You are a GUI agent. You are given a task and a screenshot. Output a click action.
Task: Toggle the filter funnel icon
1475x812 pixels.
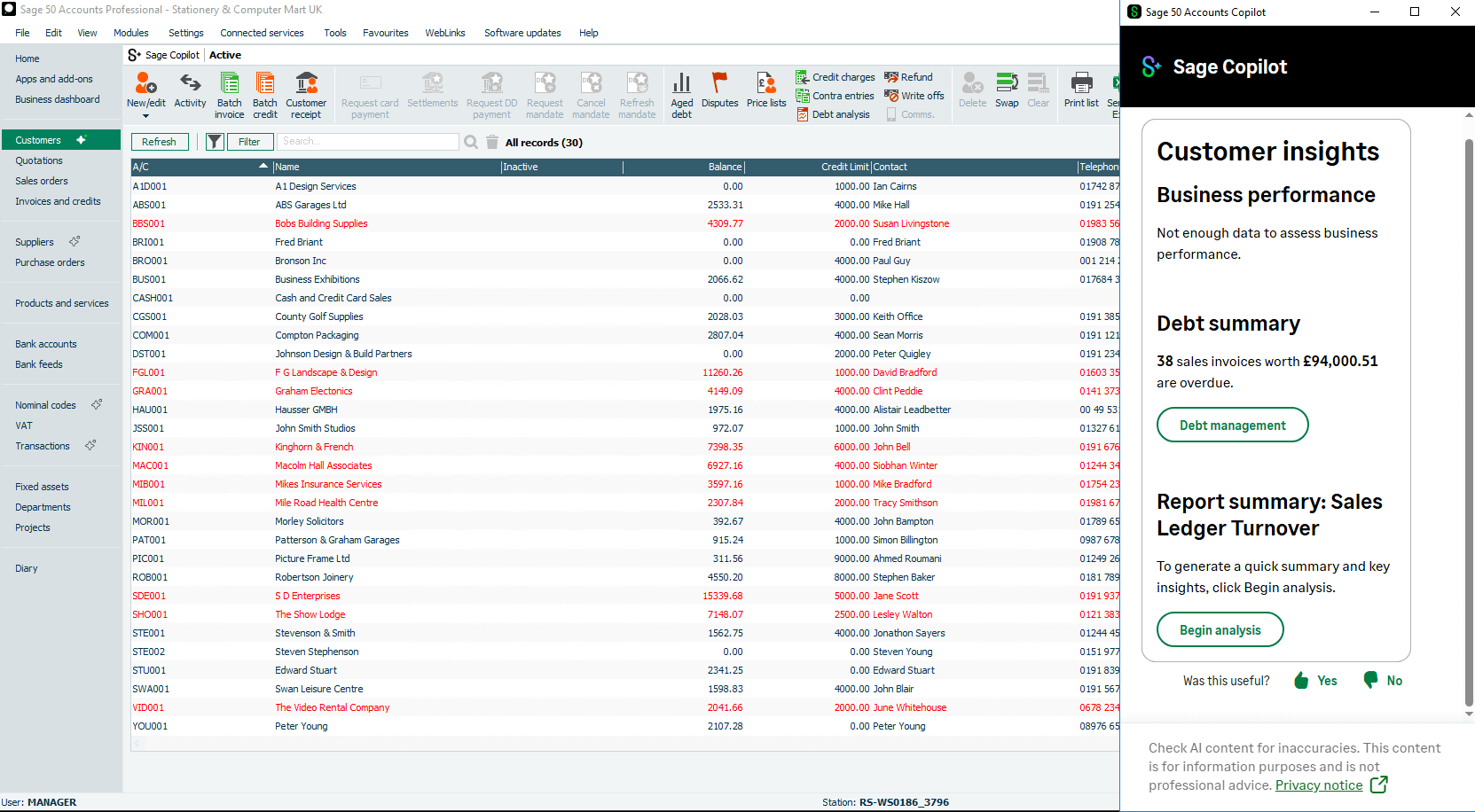[215, 142]
